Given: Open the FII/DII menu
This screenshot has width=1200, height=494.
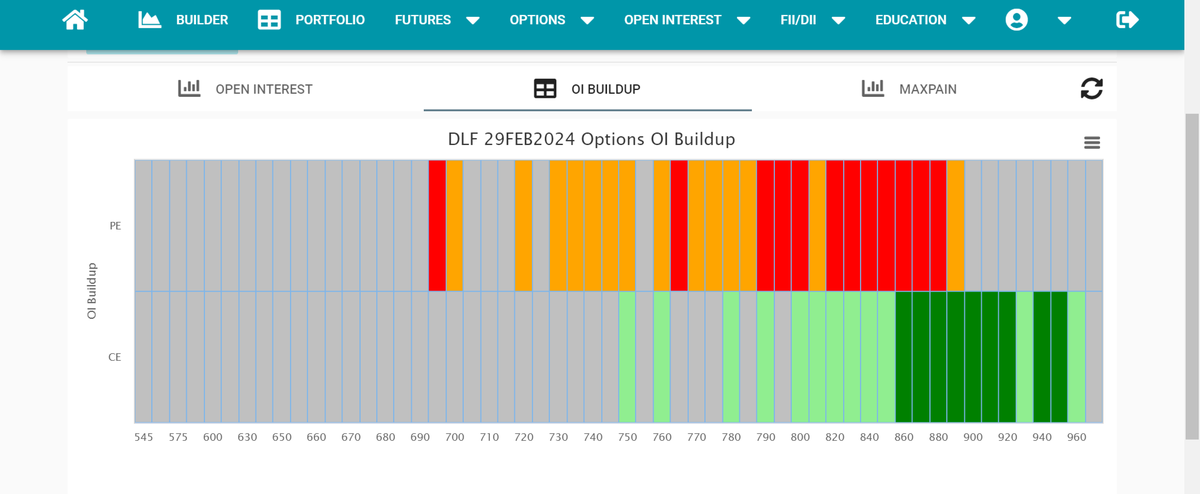Looking at the screenshot, I should (x=799, y=20).
